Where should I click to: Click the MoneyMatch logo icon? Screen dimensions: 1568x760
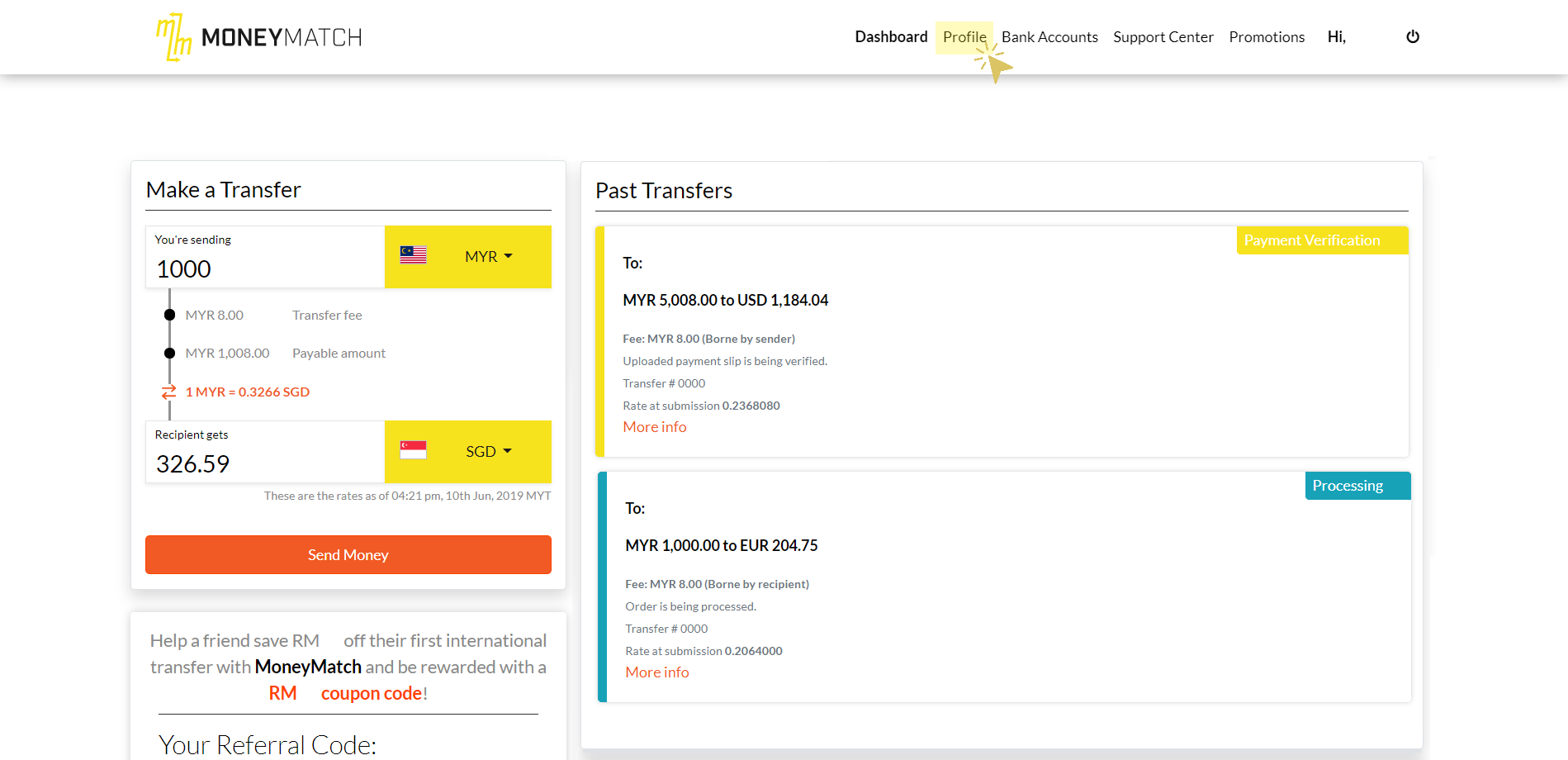[174, 37]
